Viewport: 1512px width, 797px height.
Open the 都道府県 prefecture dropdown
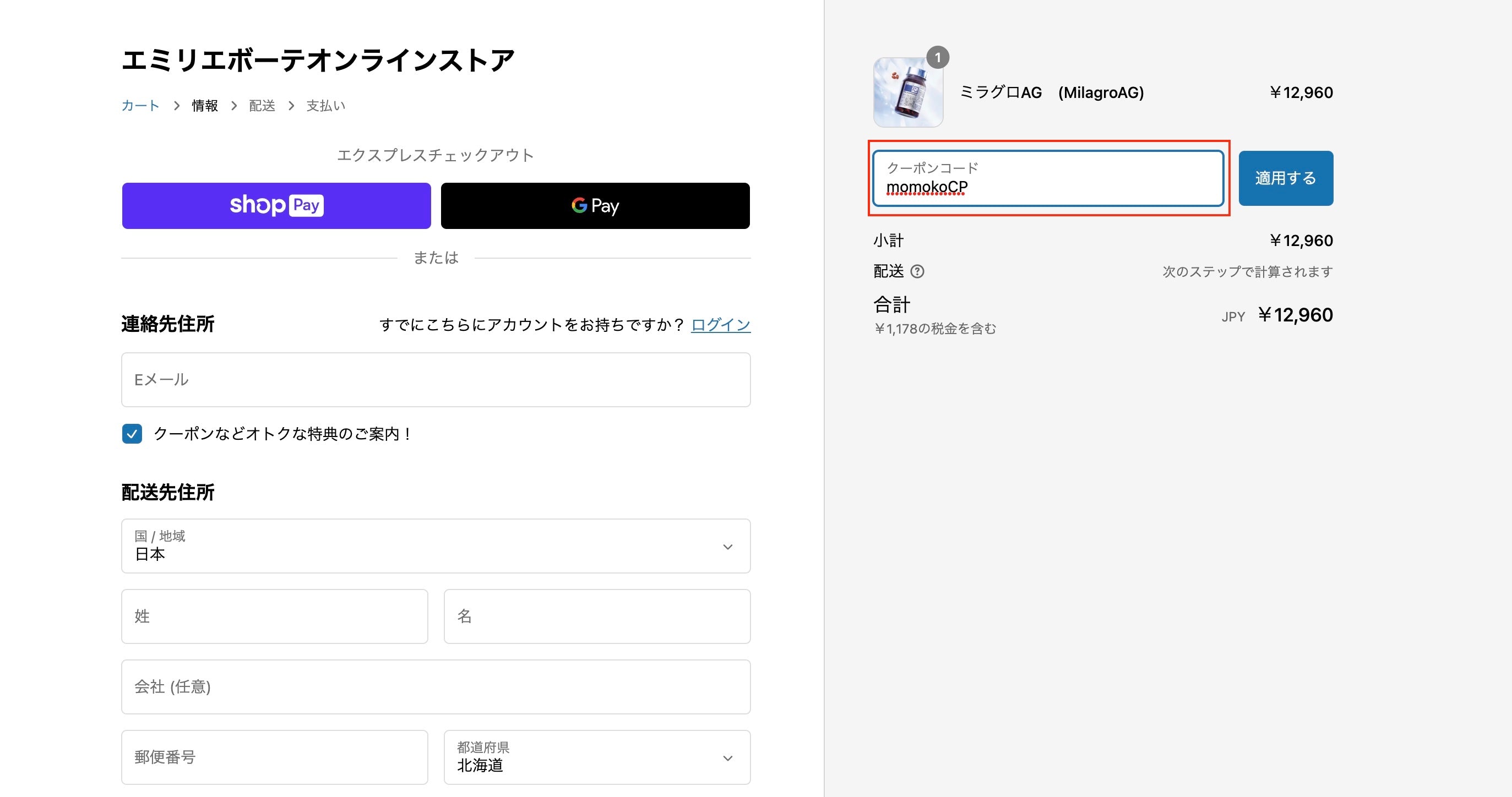pyautogui.click(x=596, y=757)
